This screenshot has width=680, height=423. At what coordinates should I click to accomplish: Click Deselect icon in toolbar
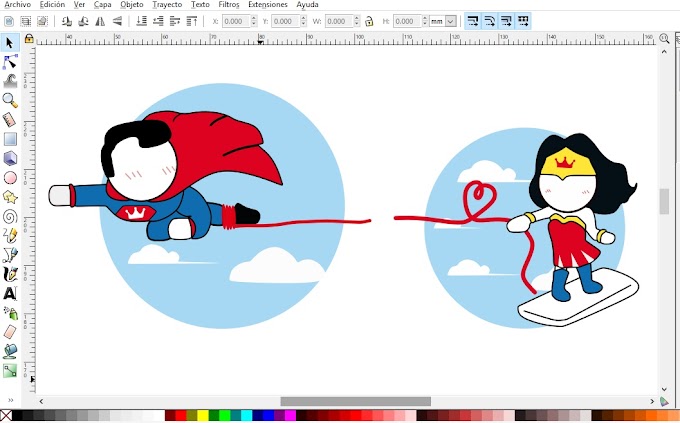(42, 21)
